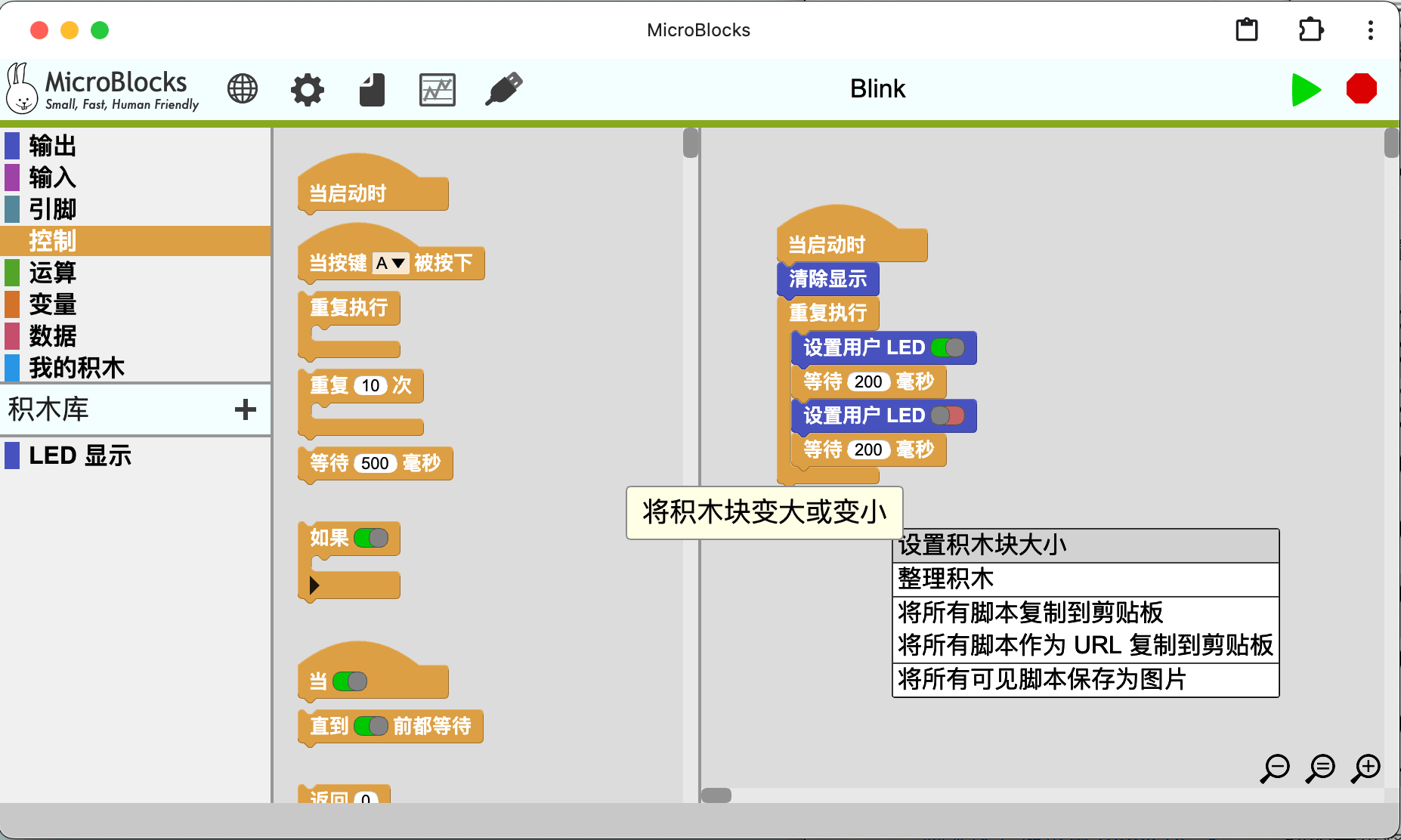The image size is (1401, 840).
Task: Open the file menu icon
Action: (372, 90)
